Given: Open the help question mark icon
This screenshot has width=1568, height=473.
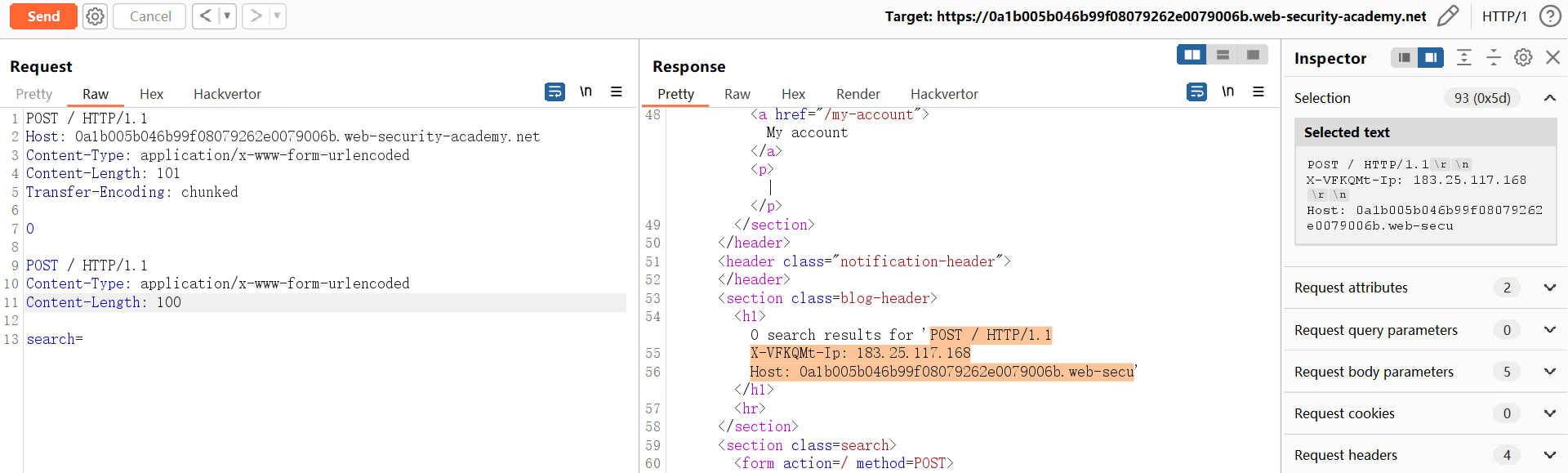Looking at the screenshot, I should (x=1549, y=16).
